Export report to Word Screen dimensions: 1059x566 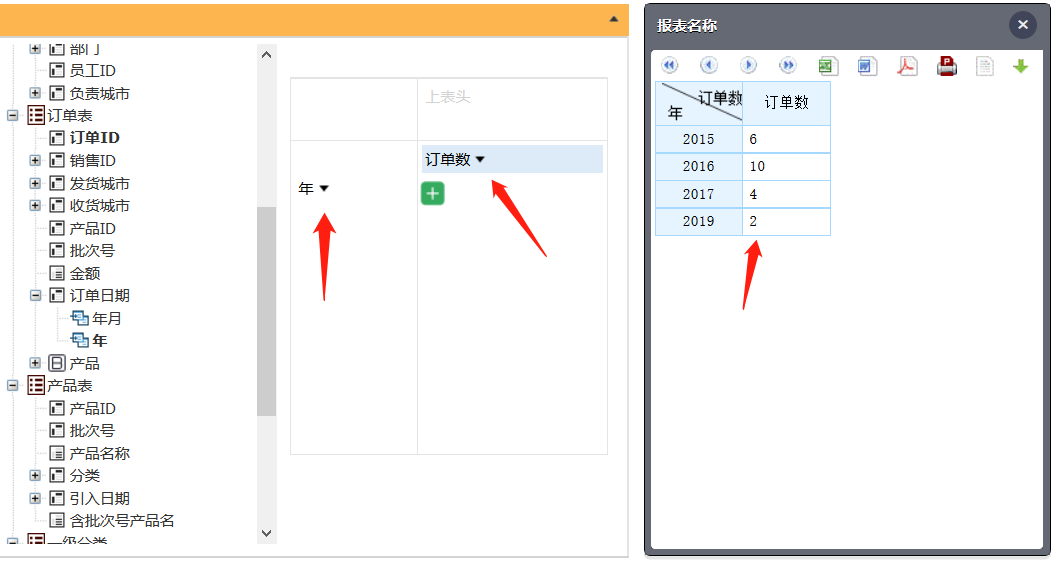point(867,66)
